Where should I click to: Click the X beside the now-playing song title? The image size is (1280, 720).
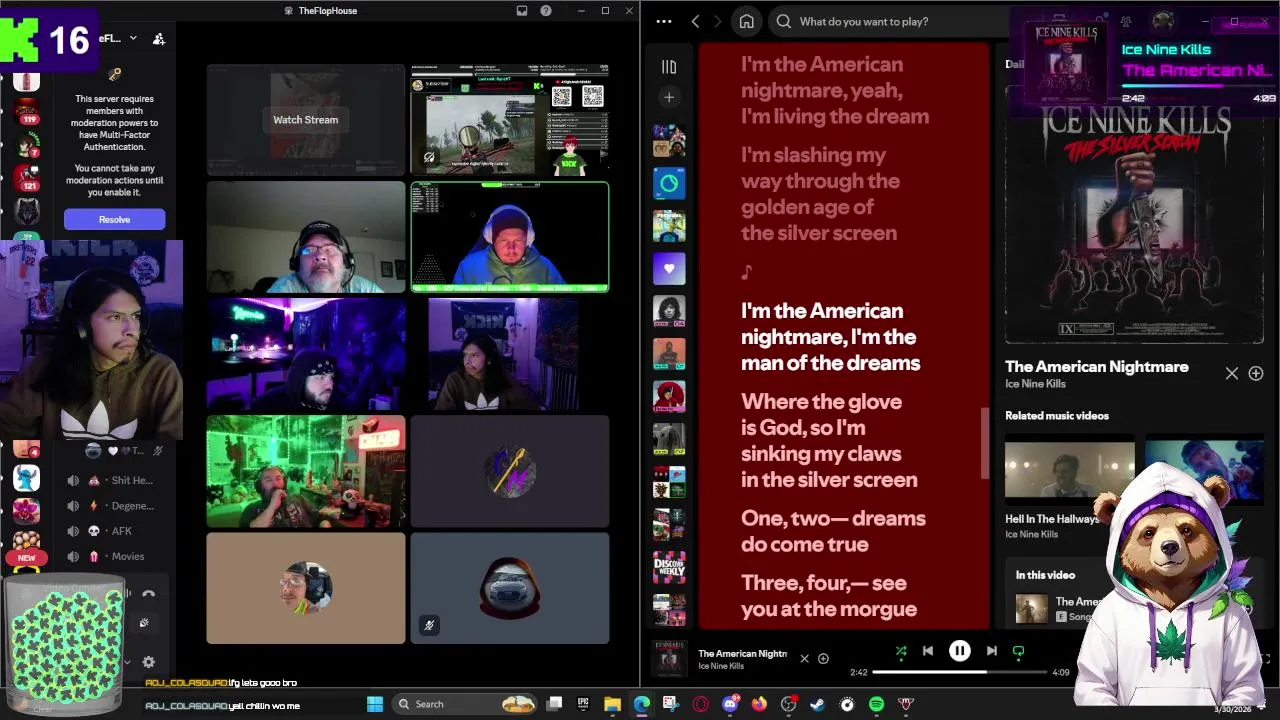[x=804, y=658]
